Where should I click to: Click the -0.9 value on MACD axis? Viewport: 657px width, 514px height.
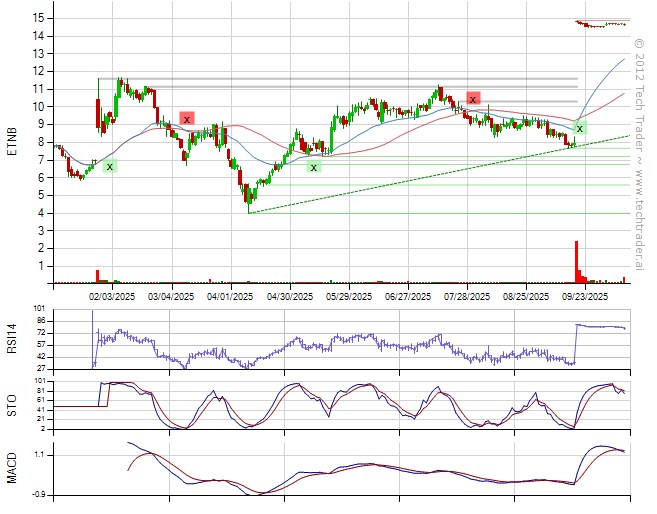(x=38, y=494)
